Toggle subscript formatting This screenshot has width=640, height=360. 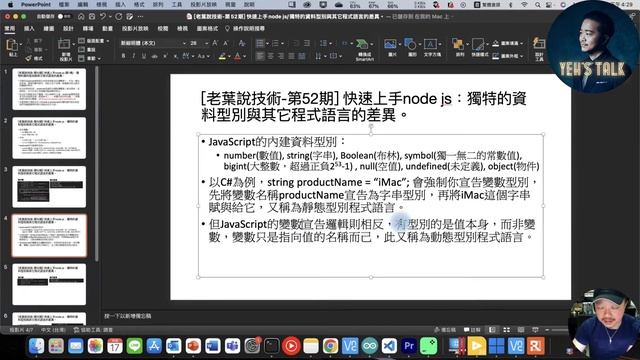(176, 56)
